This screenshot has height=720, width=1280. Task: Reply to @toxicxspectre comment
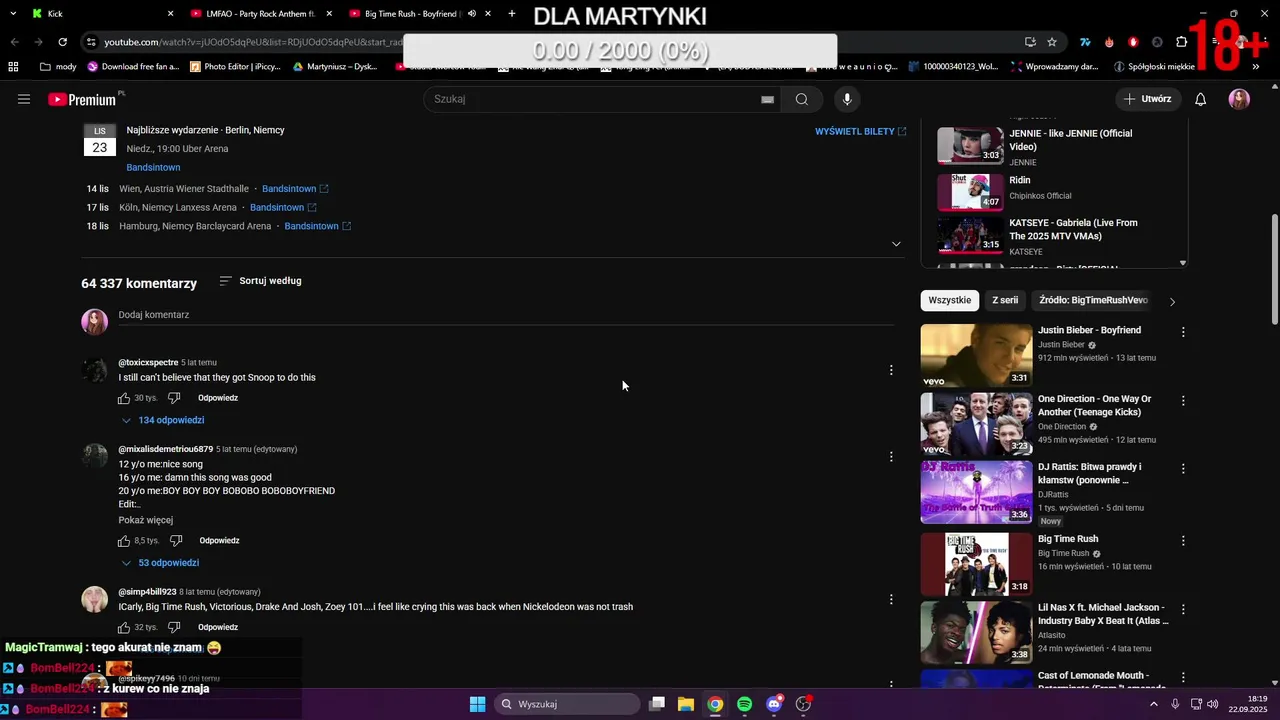218,398
